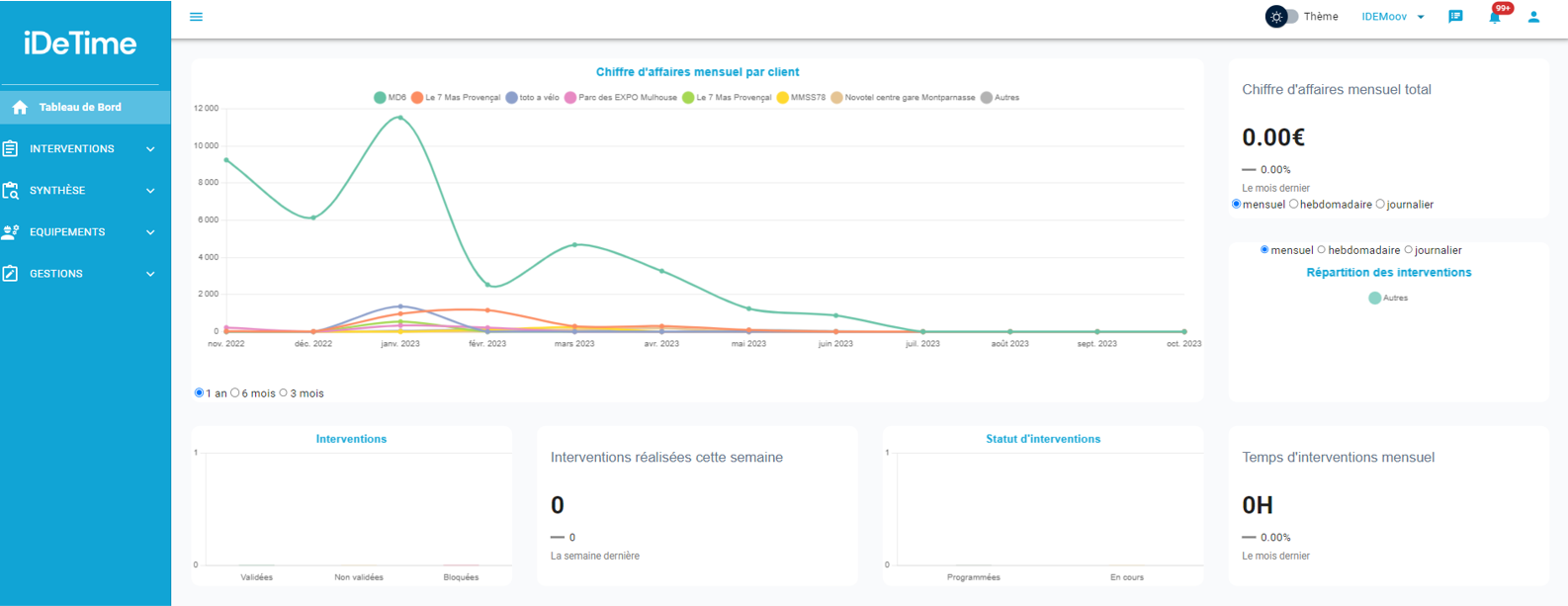Click 'Non validées' axis label

tap(359, 577)
